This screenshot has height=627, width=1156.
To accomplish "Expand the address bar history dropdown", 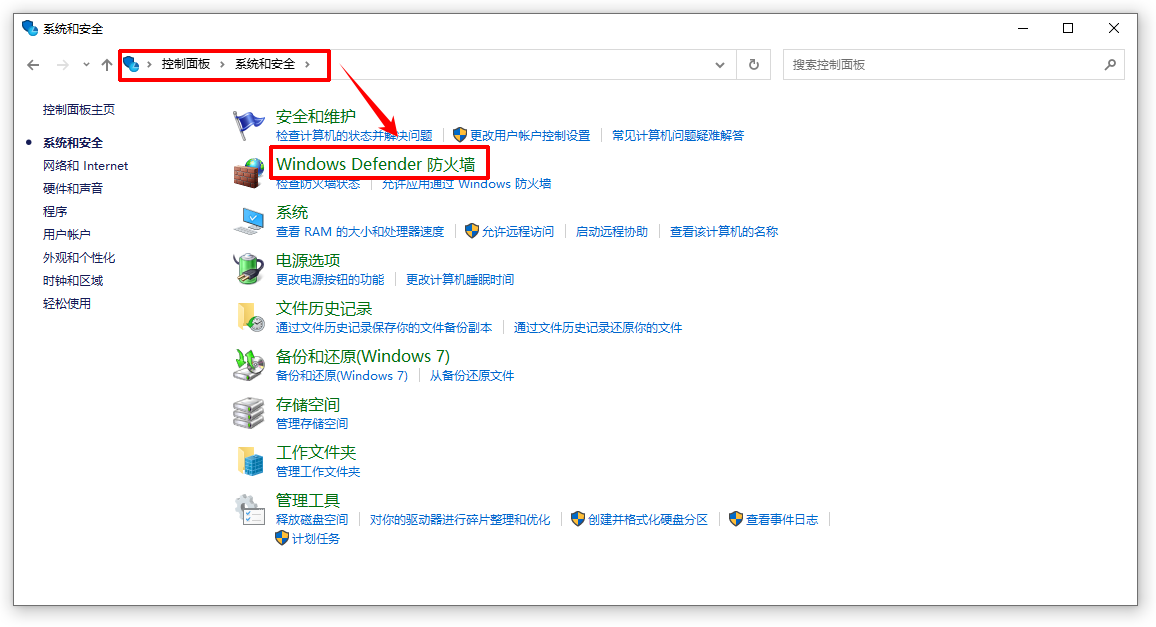I will [x=720, y=65].
